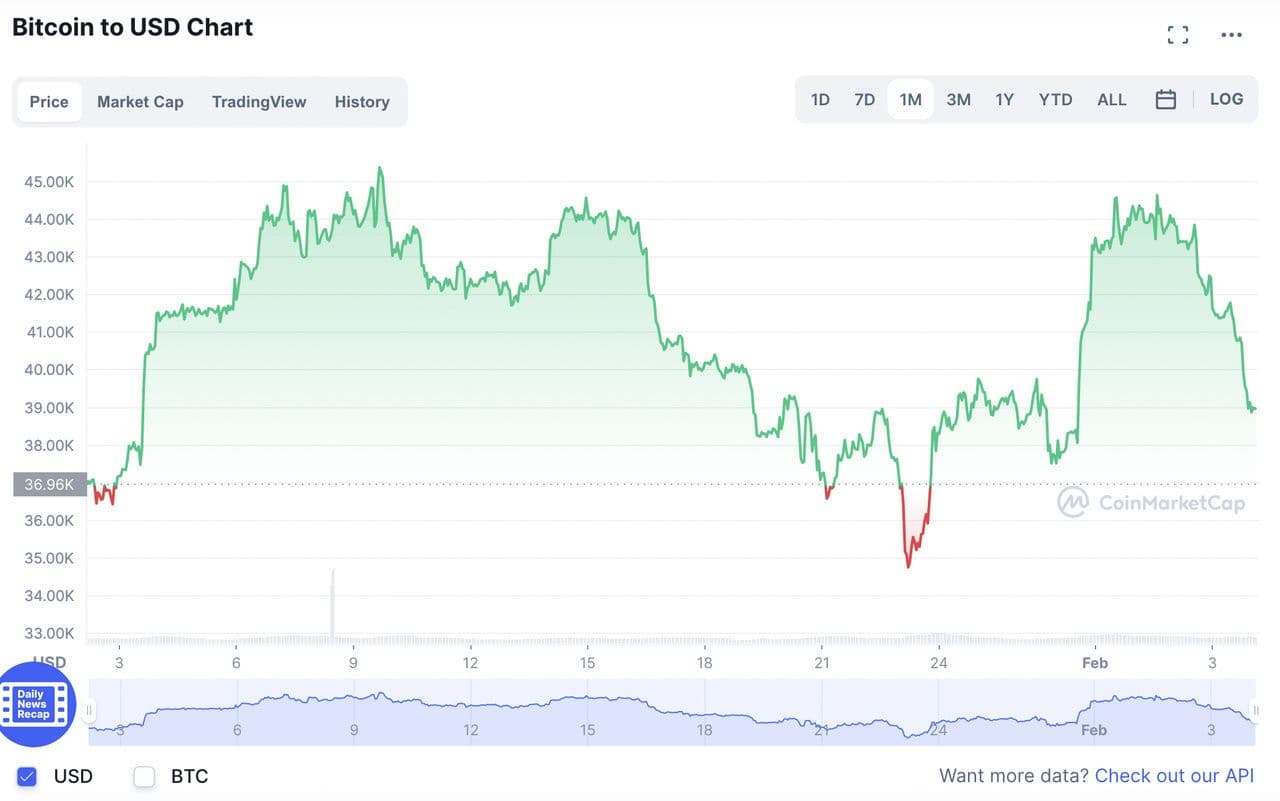Follow the Check out our API link
This screenshot has height=801, width=1280.
[1174, 776]
